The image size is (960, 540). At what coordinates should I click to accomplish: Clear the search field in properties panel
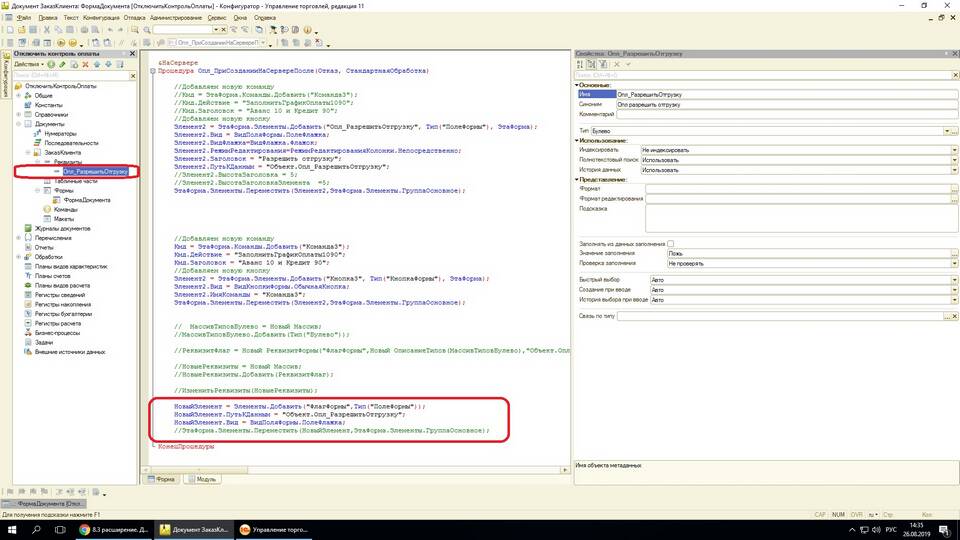pos(955,75)
